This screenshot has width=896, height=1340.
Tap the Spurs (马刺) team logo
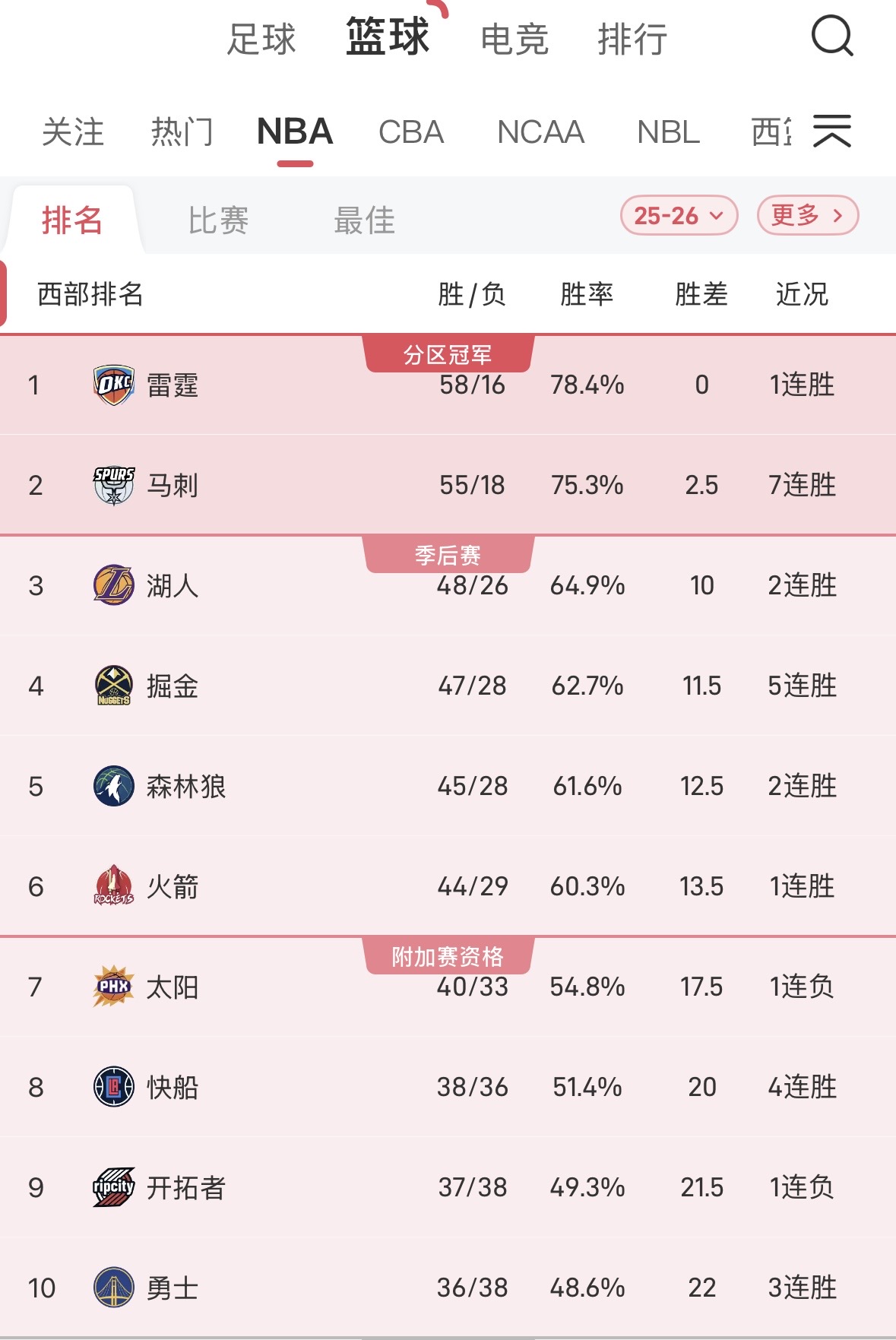114,485
